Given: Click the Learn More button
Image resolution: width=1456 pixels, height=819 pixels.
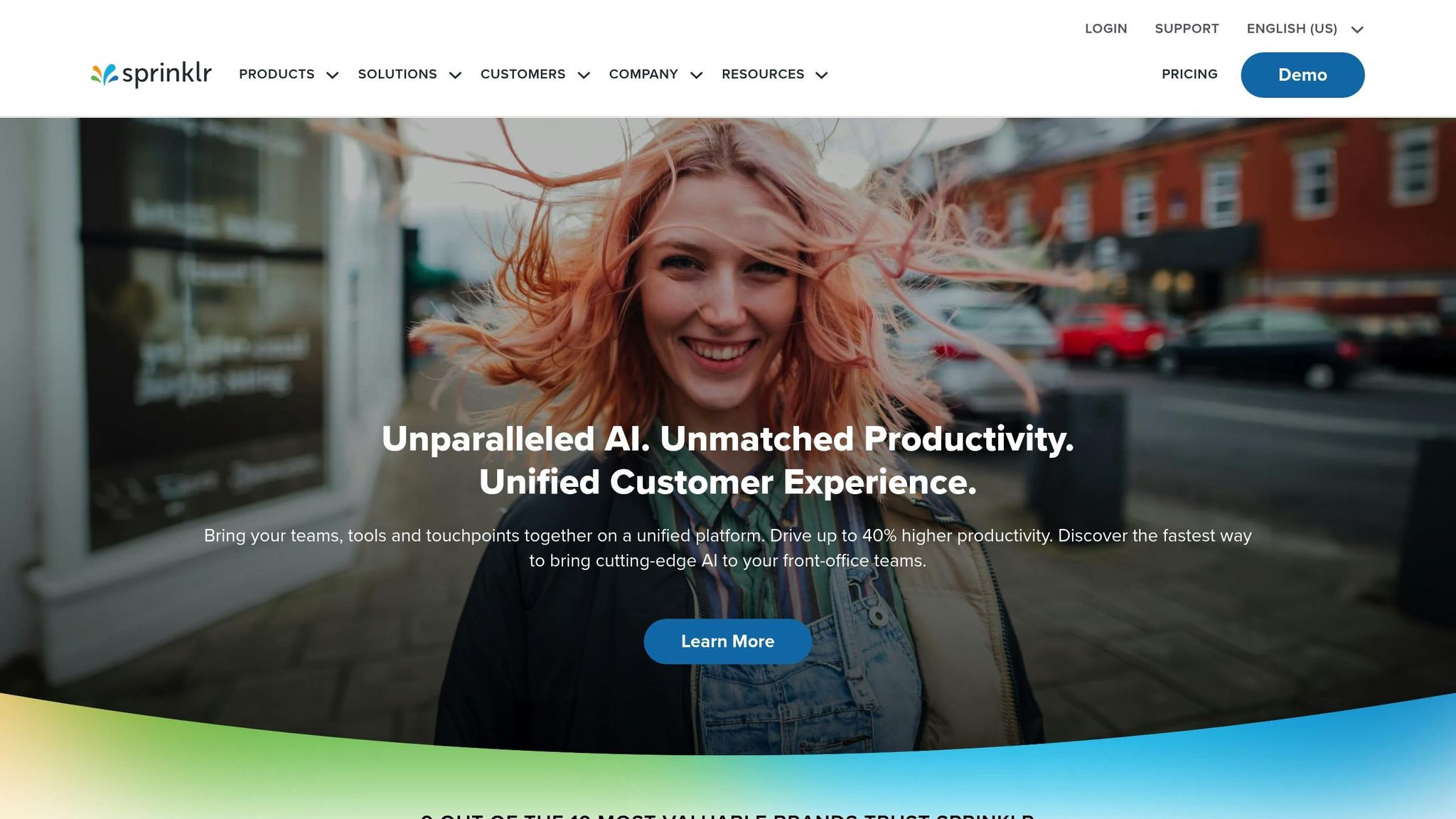Looking at the screenshot, I should (x=727, y=641).
